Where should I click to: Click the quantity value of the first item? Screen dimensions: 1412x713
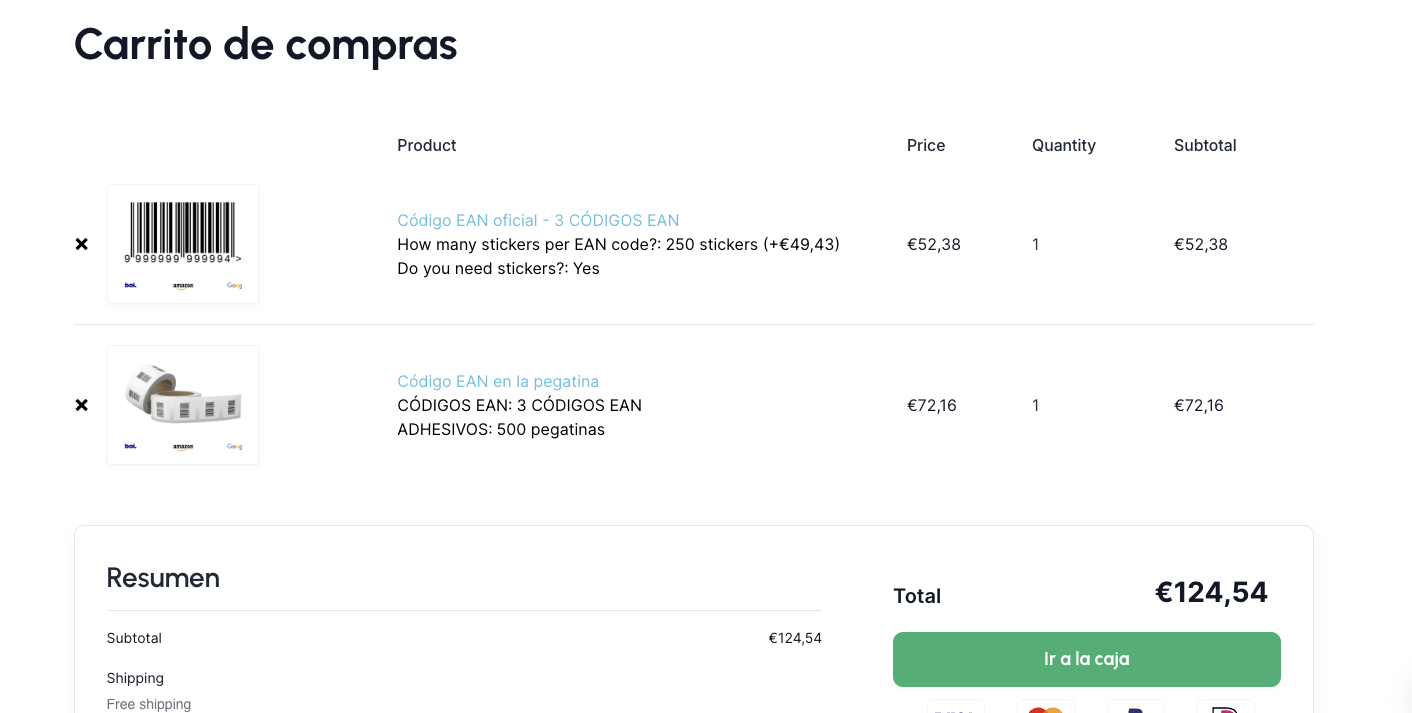1036,244
